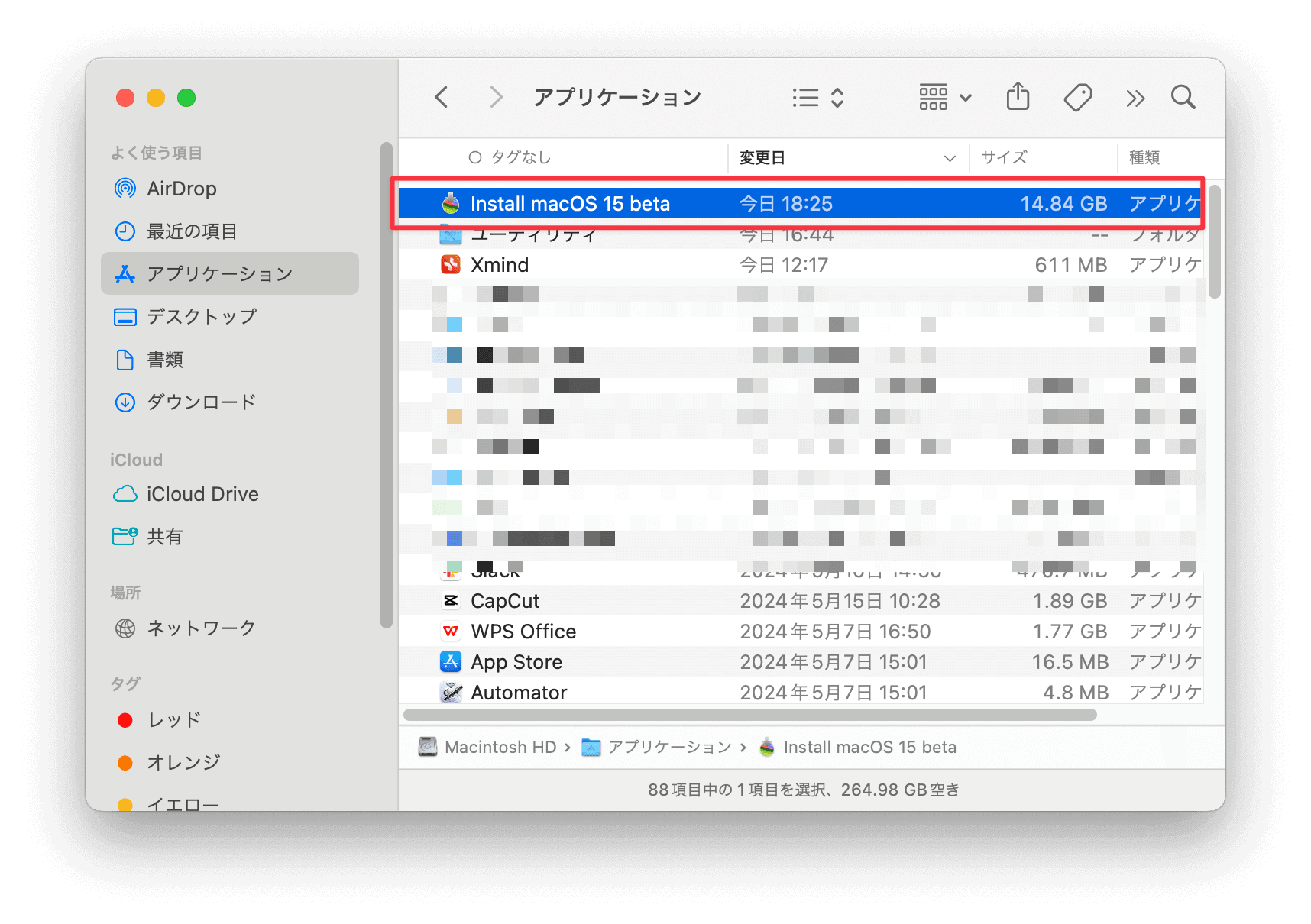Viewport: 1311px width, 924px height.
Task: Click the CapCut app icon
Action: pos(451,601)
